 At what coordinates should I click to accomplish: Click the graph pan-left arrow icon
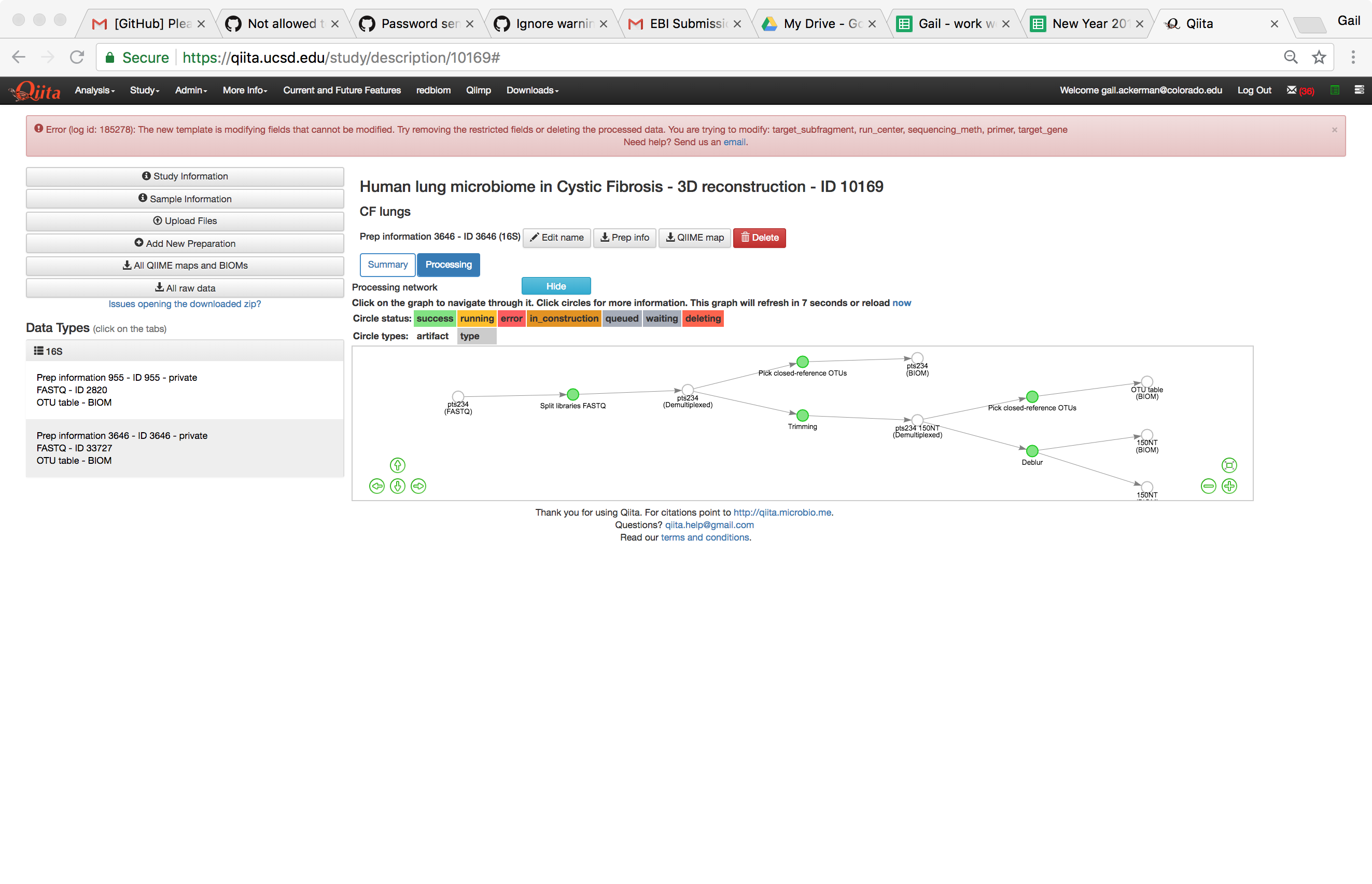point(377,486)
